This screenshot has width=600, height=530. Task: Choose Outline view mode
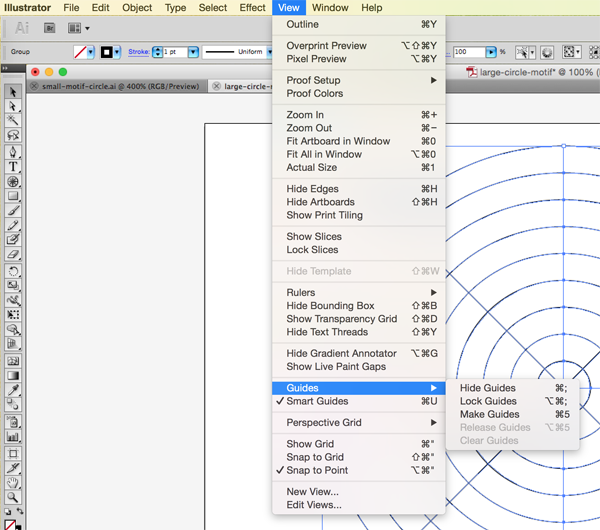click(x=359, y=24)
